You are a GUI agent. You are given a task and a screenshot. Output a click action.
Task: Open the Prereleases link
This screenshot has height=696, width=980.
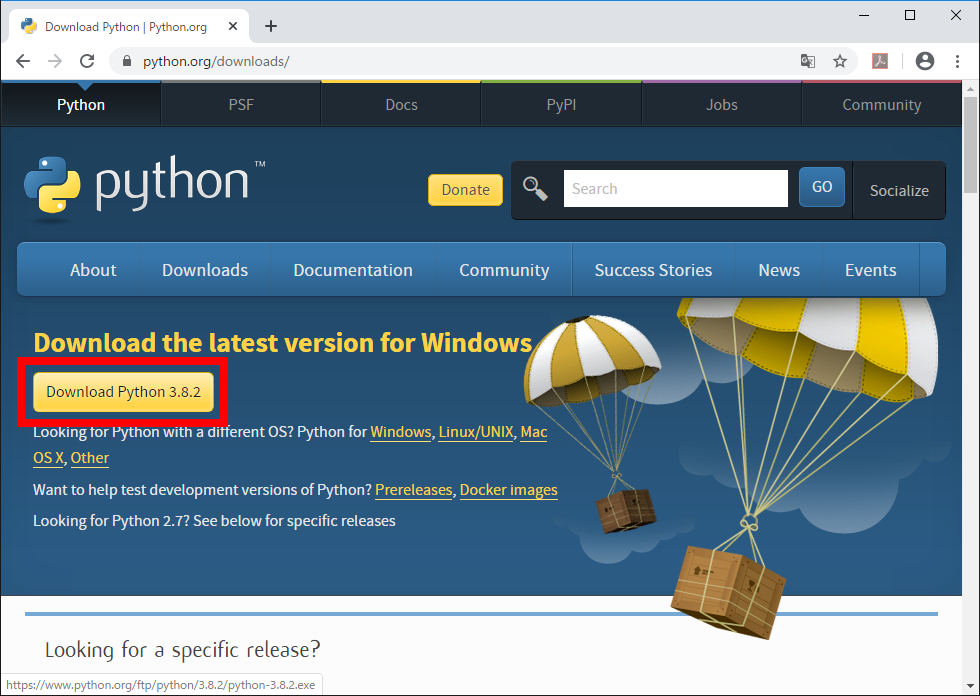(413, 490)
